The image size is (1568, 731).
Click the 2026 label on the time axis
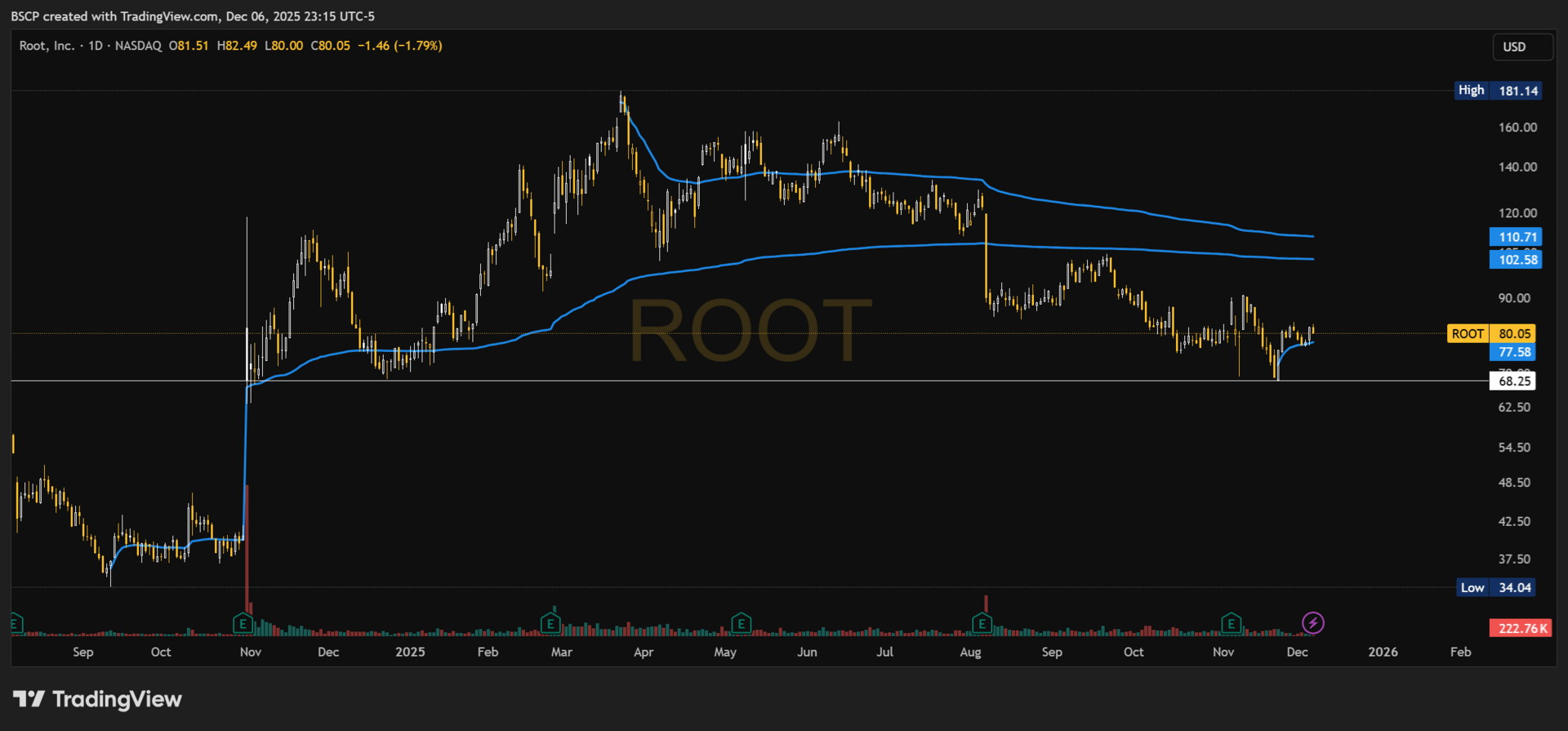click(x=1383, y=652)
